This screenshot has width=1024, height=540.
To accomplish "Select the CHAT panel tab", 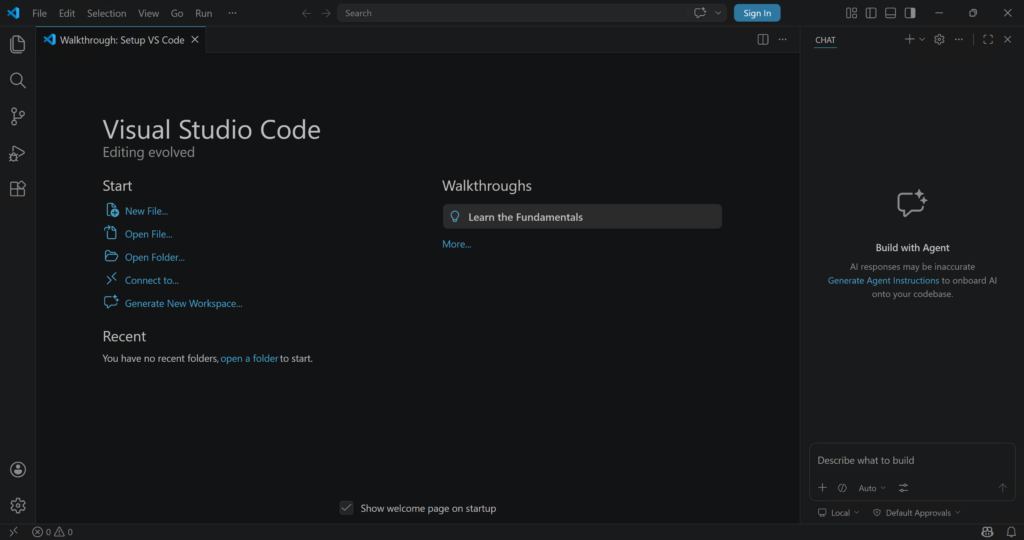I will [825, 40].
